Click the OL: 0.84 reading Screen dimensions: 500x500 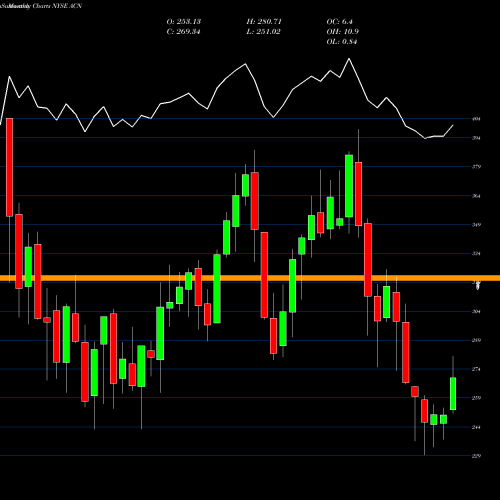342,42
